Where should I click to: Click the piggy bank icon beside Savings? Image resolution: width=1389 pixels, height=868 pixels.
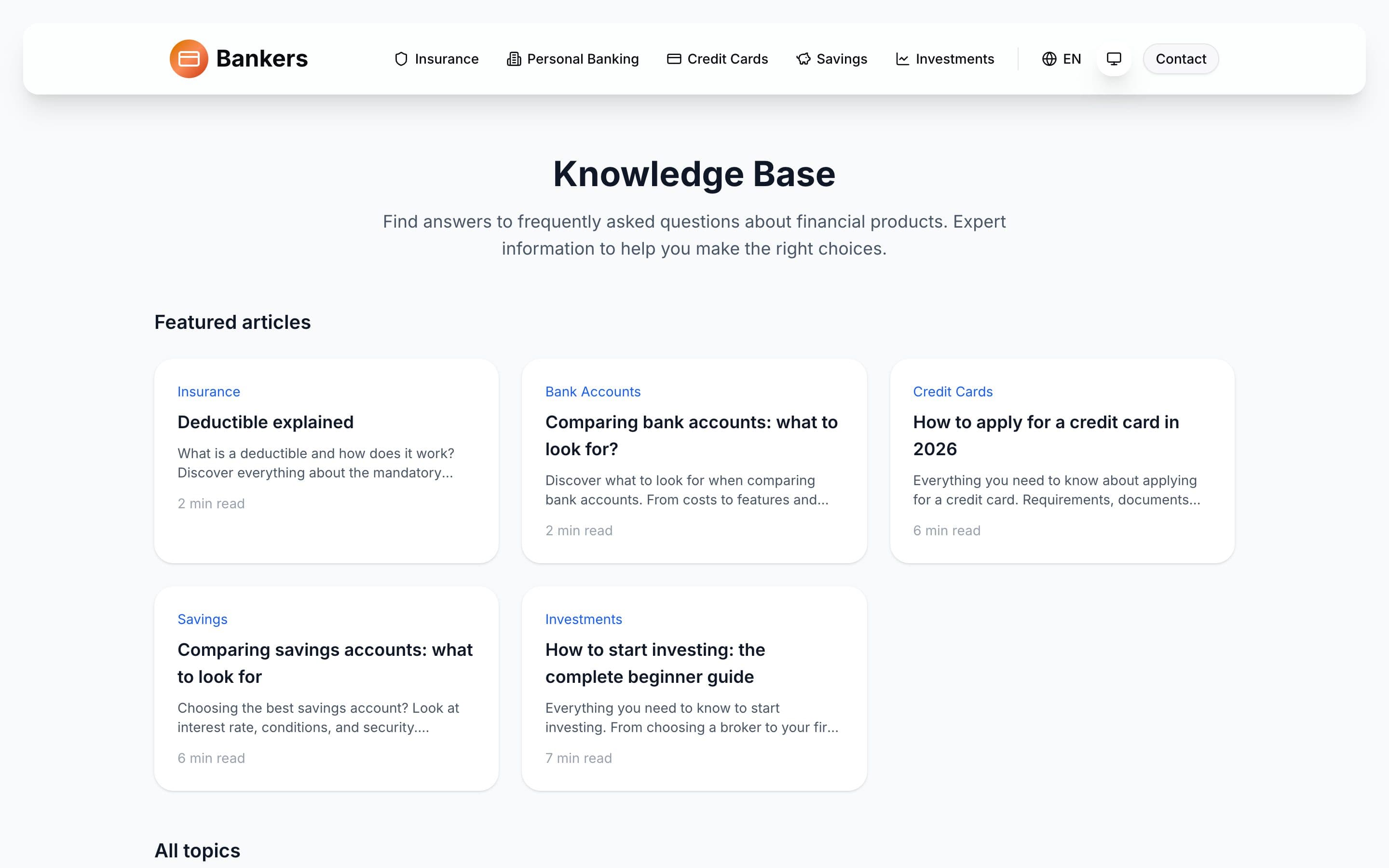tap(803, 59)
